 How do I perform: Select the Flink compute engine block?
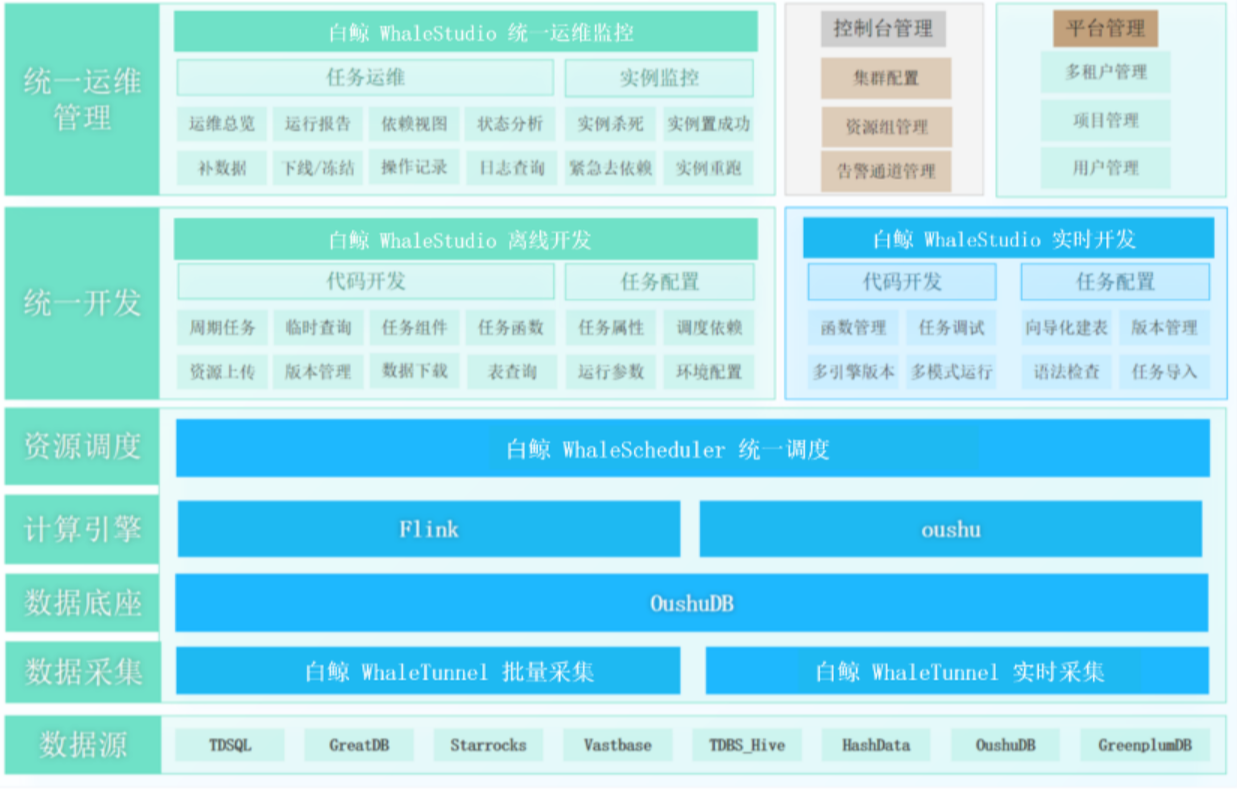429,529
